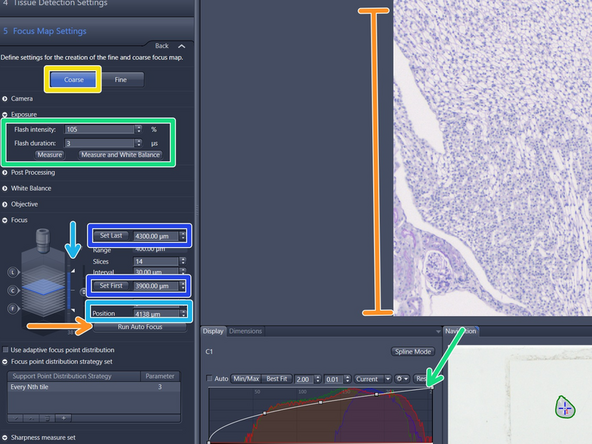Viewport: 592px width, 444px height.
Task: Select the Every Nth tile row
Action: (x=94, y=387)
